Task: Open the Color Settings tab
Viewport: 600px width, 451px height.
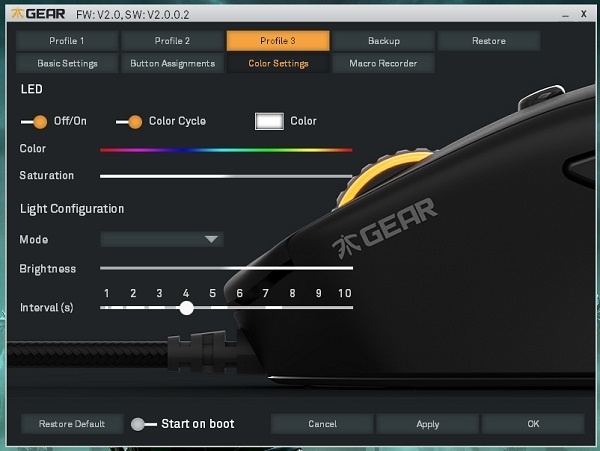Action: (x=278, y=63)
